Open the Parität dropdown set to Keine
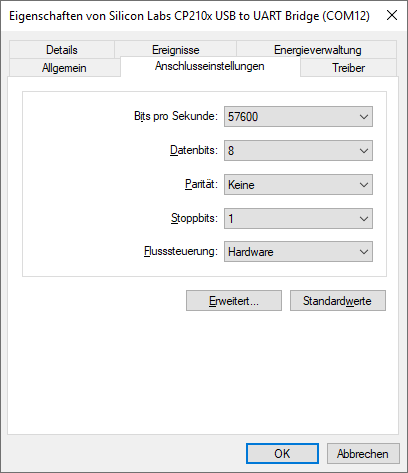Image resolution: width=408 pixels, height=473 pixels. click(298, 185)
